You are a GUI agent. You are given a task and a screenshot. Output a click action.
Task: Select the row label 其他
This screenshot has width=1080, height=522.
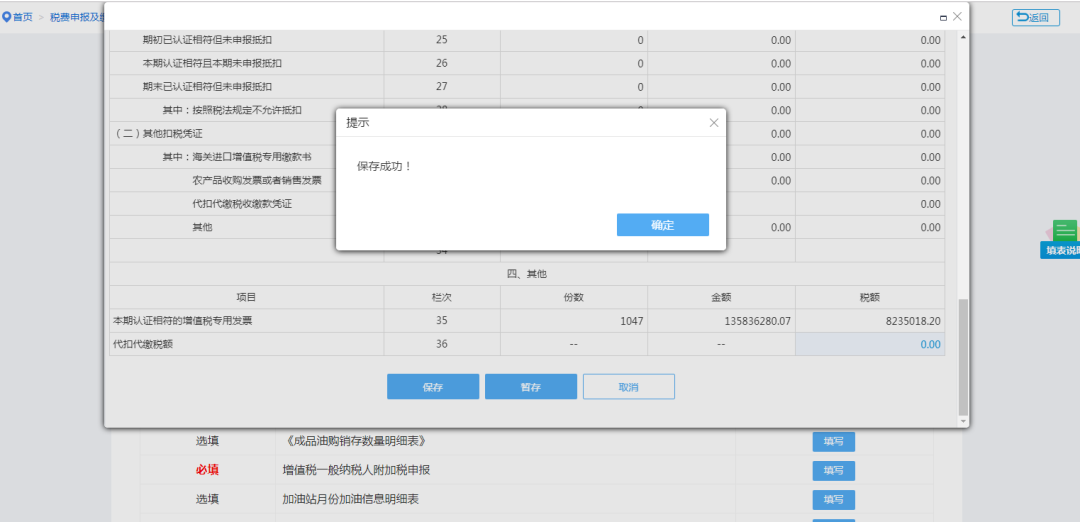click(202, 227)
